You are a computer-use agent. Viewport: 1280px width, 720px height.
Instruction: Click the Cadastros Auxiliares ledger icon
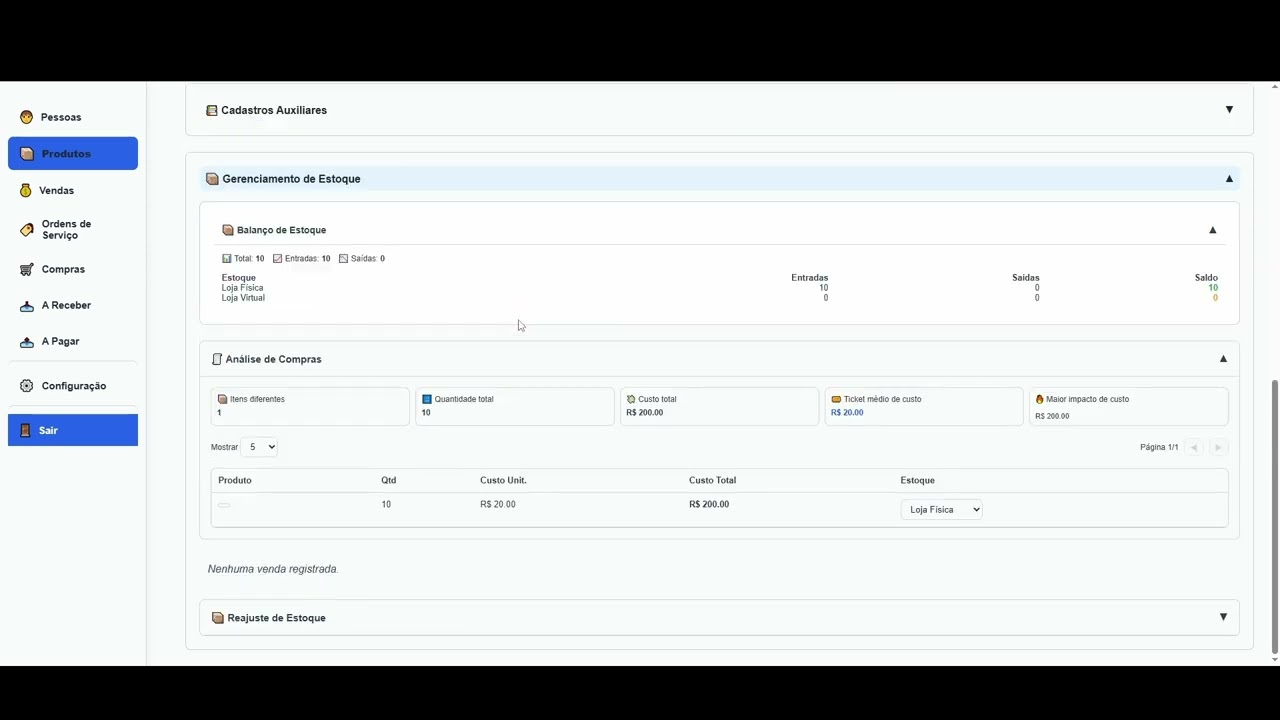click(211, 110)
